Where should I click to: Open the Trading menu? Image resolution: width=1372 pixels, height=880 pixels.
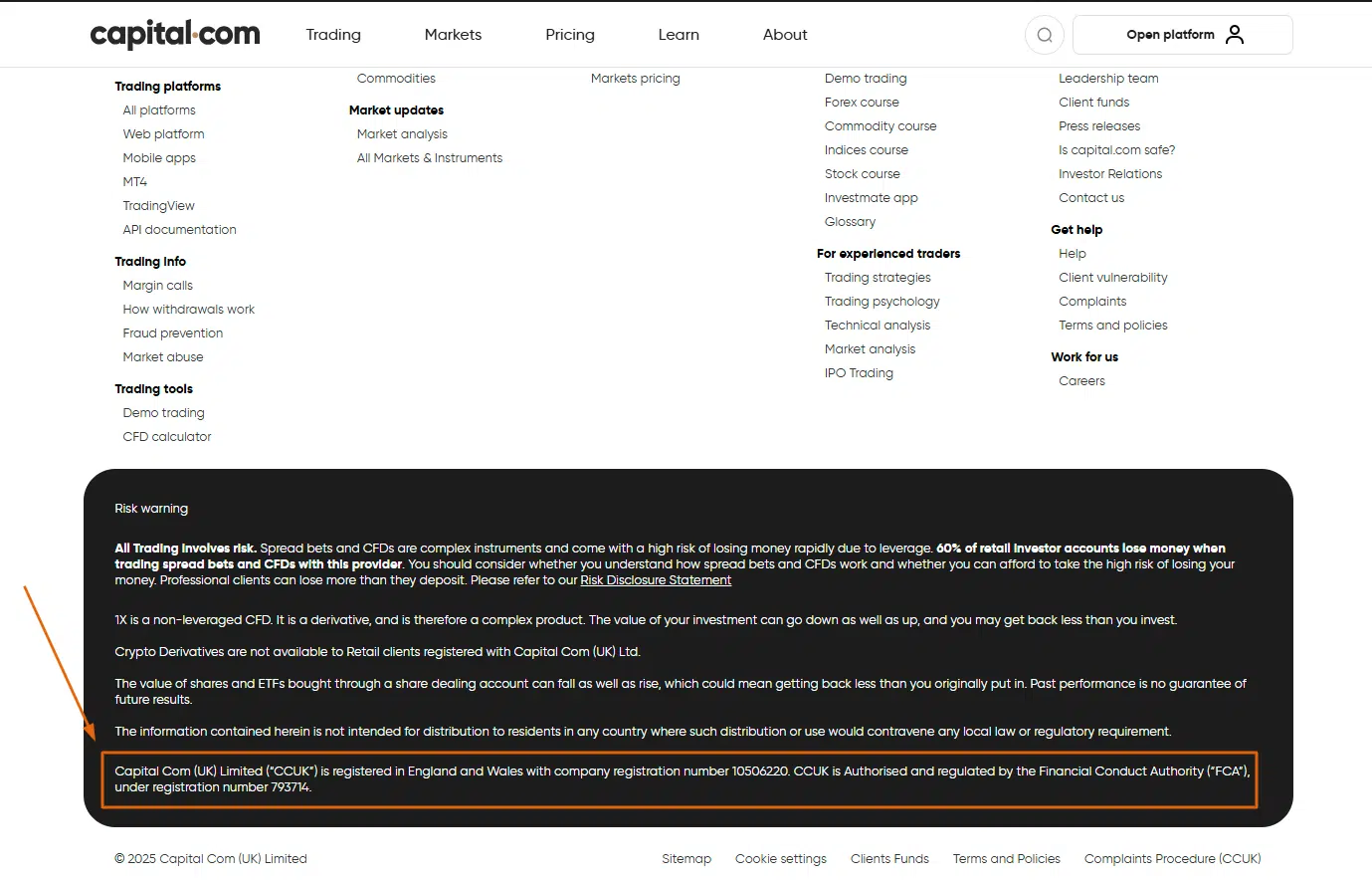click(x=333, y=35)
